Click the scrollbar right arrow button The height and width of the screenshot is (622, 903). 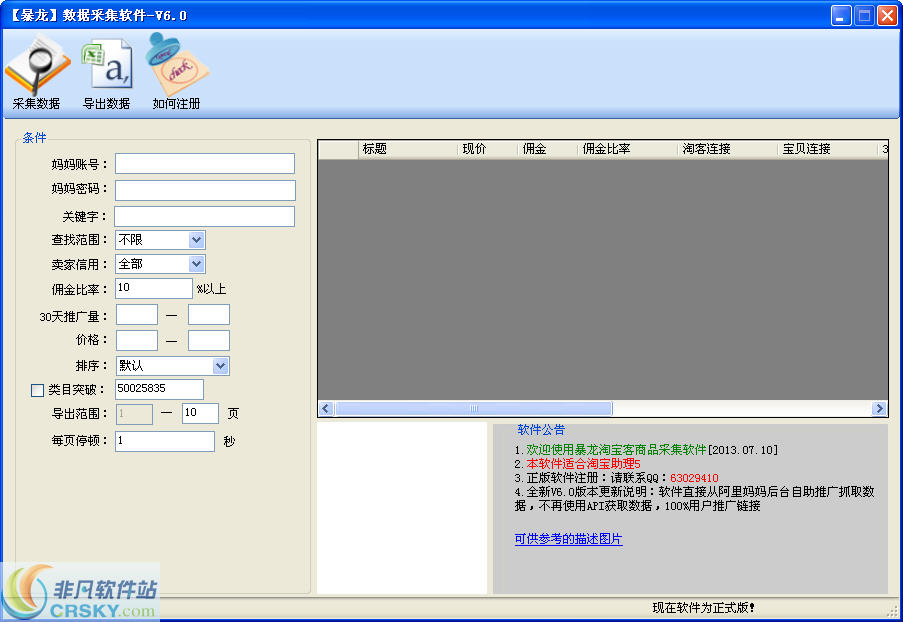click(x=879, y=408)
